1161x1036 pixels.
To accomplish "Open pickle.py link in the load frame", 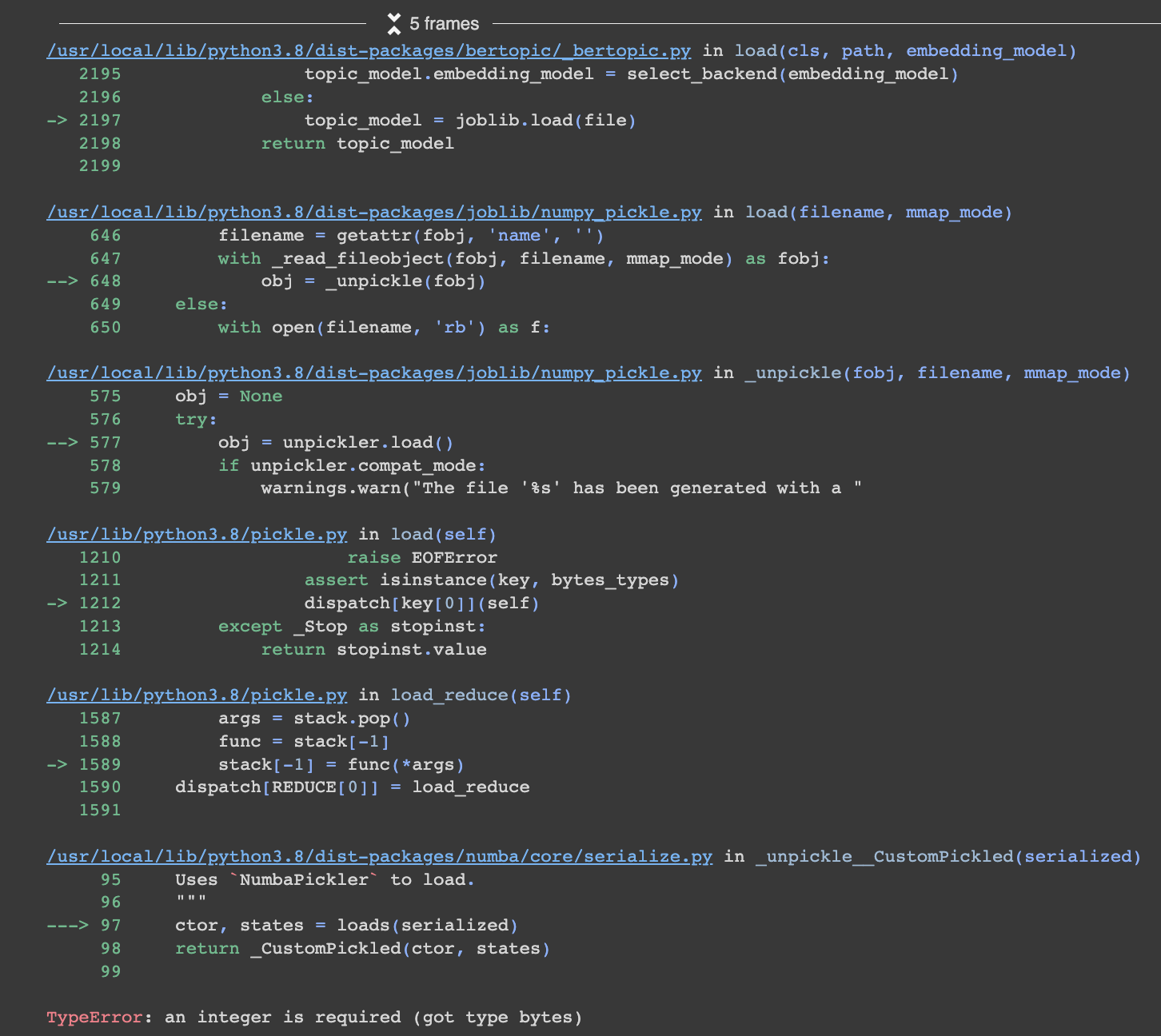I will [197, 534].
